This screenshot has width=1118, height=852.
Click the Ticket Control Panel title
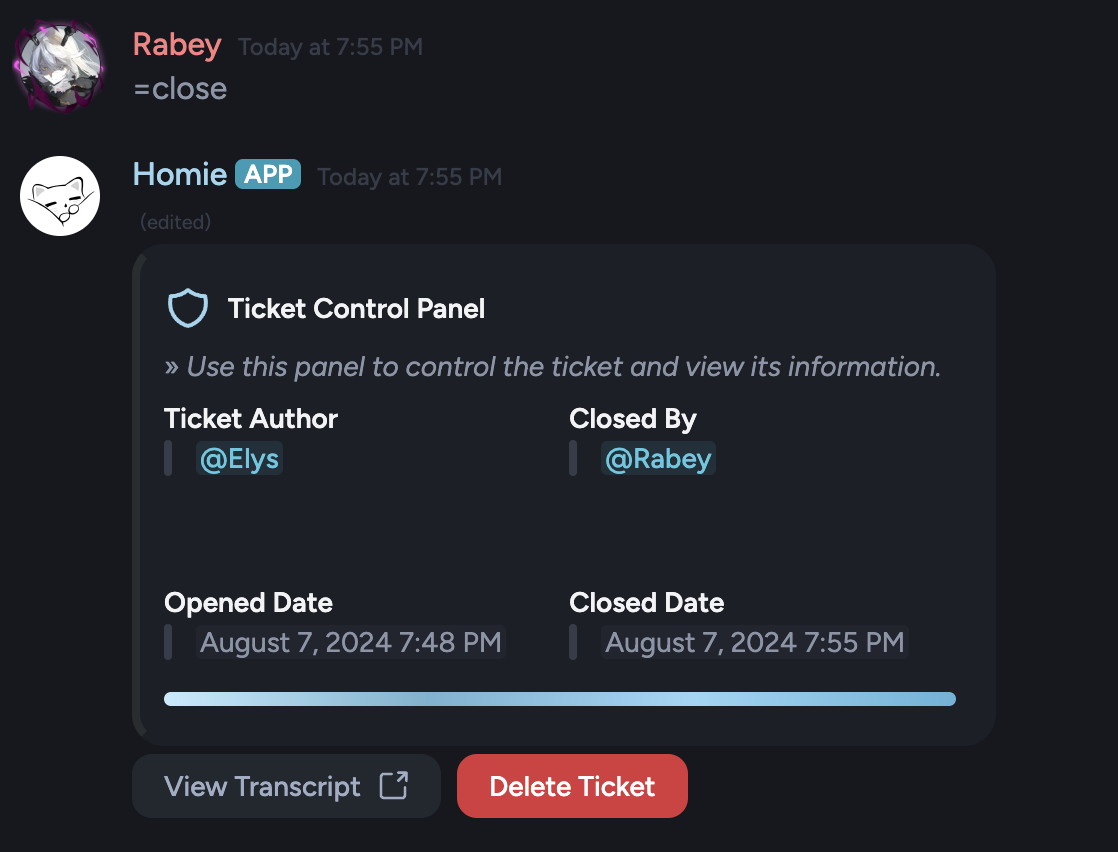356,309
